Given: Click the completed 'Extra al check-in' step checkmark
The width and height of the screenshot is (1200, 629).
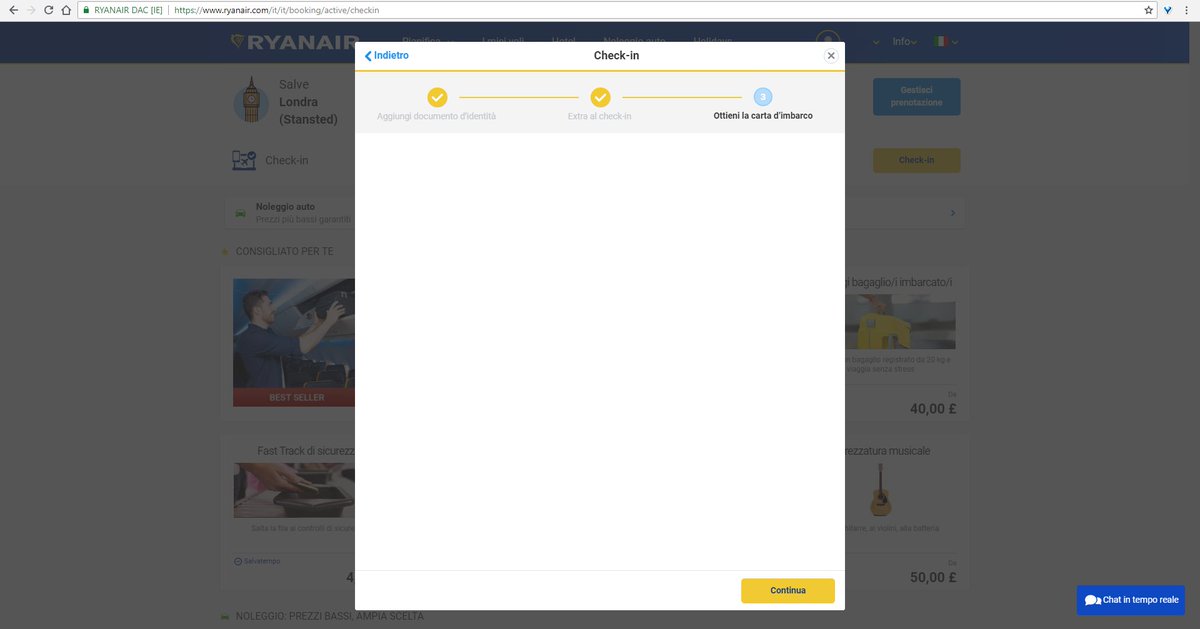Looking at the screenshot, I should [600, 97].
